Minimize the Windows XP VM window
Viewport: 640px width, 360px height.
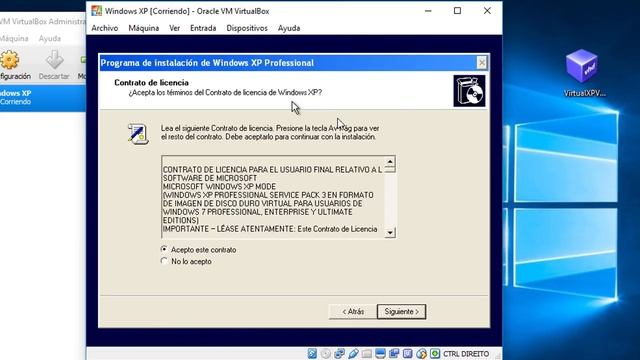point(428,11)
